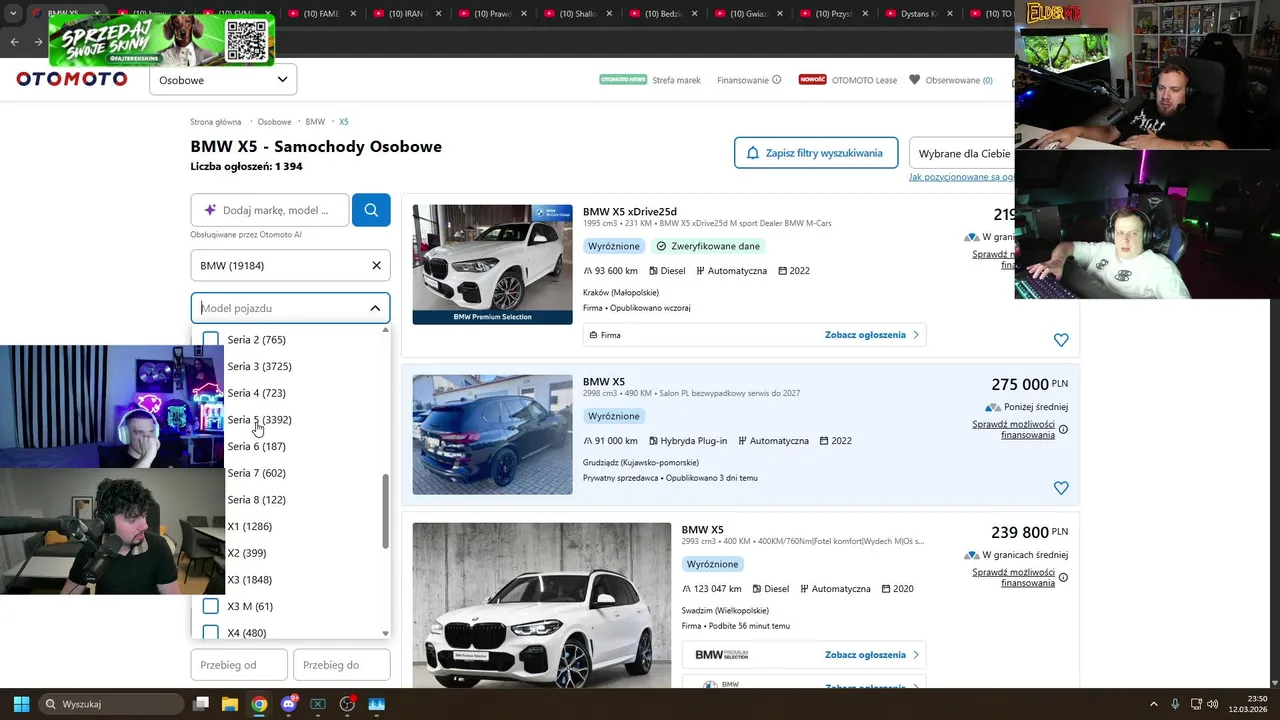Open the dark blue BMW X5 hybrid photo
Viewport: 1280px width, 720px height.
pyautogui.click(x=492, y=434)
